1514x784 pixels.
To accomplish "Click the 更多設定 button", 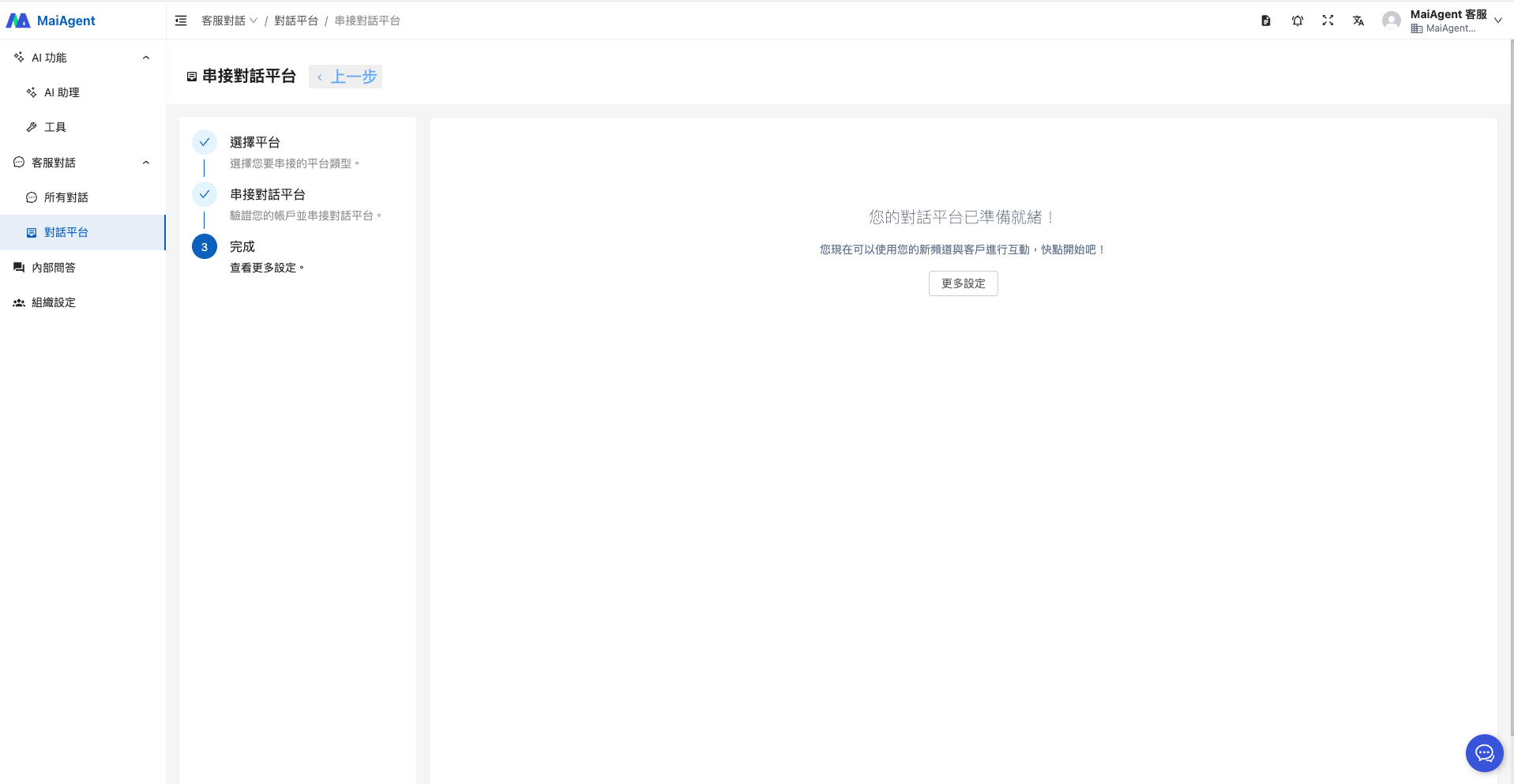I will click(963, 283).
